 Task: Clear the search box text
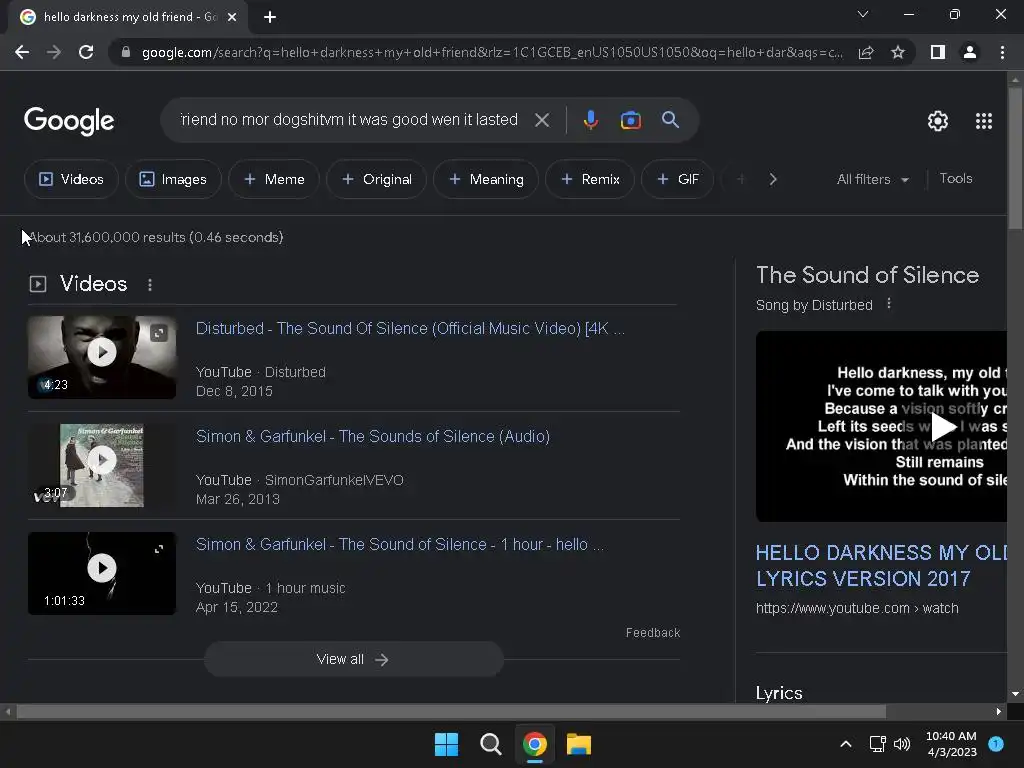(x=542, y=120)
